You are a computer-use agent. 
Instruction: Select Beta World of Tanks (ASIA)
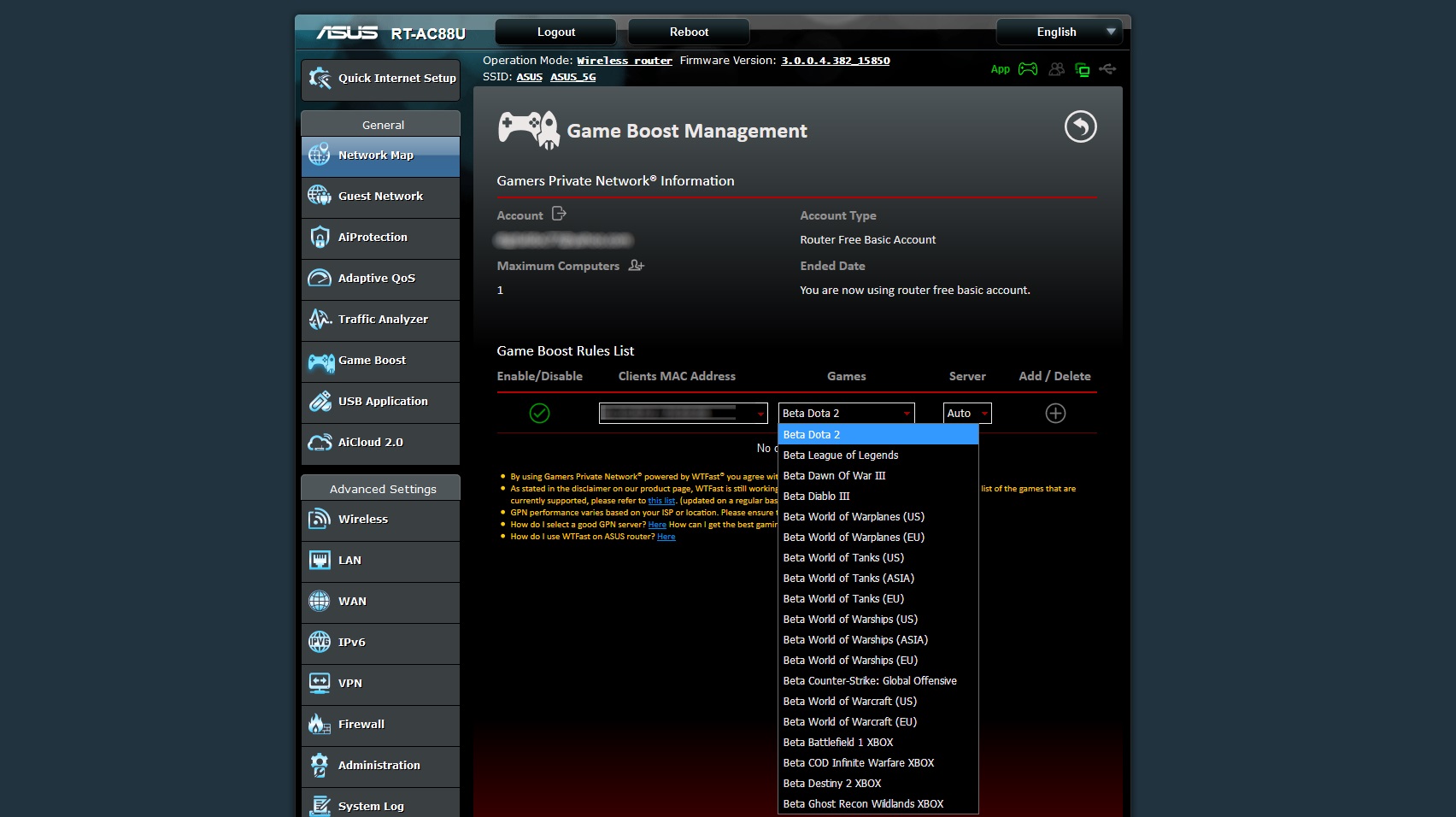point(878,579)
